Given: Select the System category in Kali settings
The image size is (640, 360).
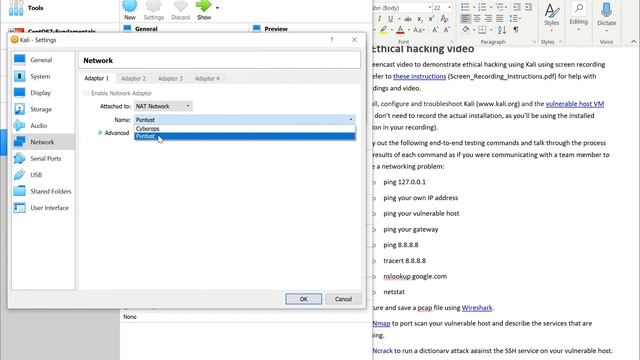Looking at the screenshot, I should point(40,76).
